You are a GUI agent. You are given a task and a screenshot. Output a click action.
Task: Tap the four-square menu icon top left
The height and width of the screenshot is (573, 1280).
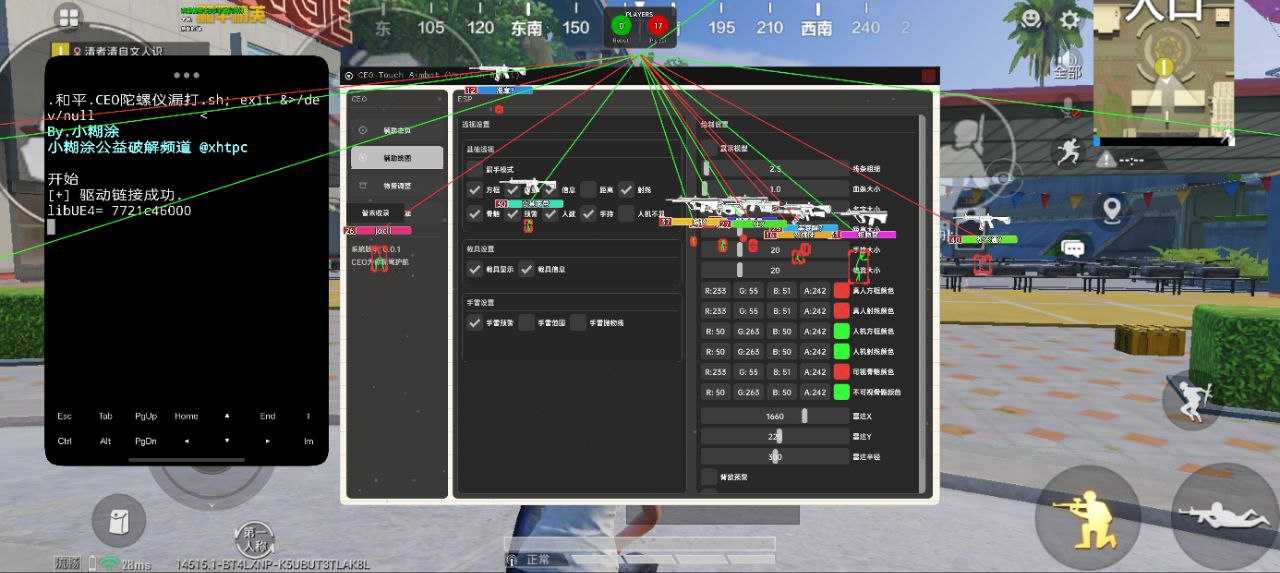pyautogui.click(x=69, y=17)
